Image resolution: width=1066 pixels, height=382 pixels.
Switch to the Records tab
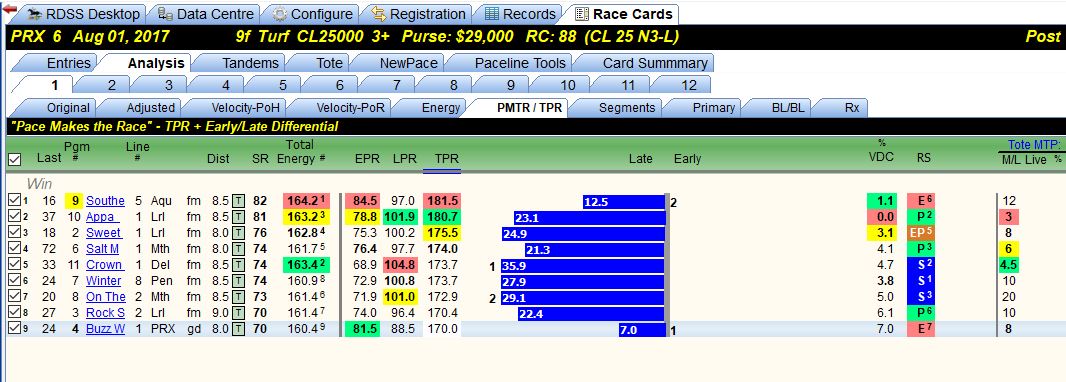click(521, 14)
